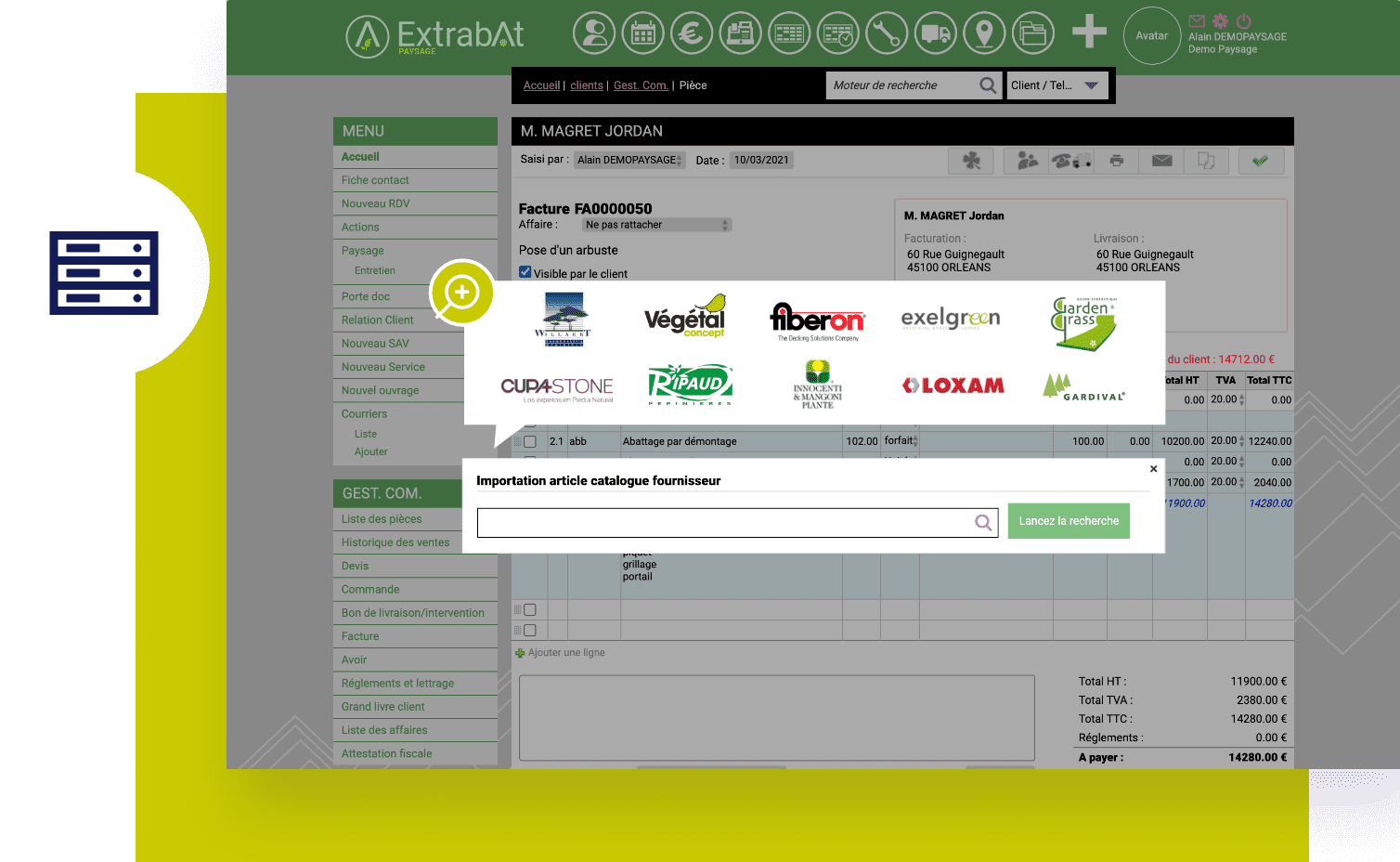Click the date field 10/03/2021
The width and height of the screenshot is (1400, 862).
click(x=761, y=160)
